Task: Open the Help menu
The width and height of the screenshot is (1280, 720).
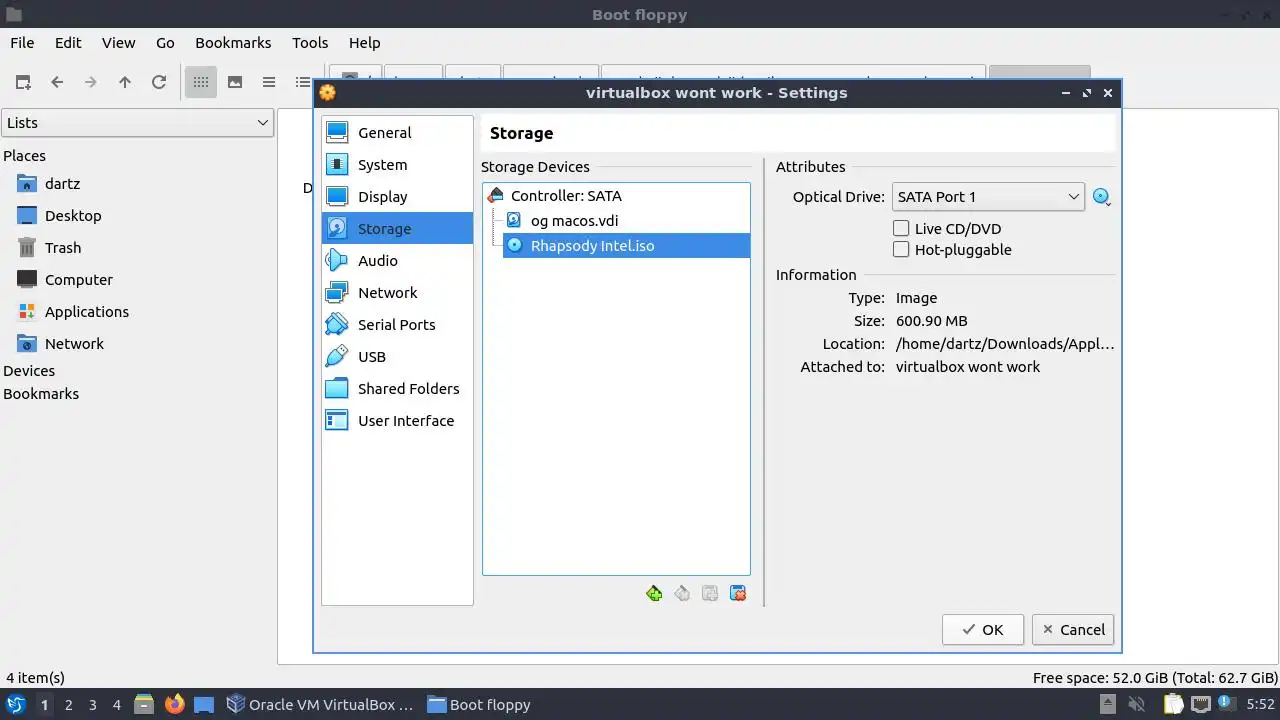Action: [364, 43]
